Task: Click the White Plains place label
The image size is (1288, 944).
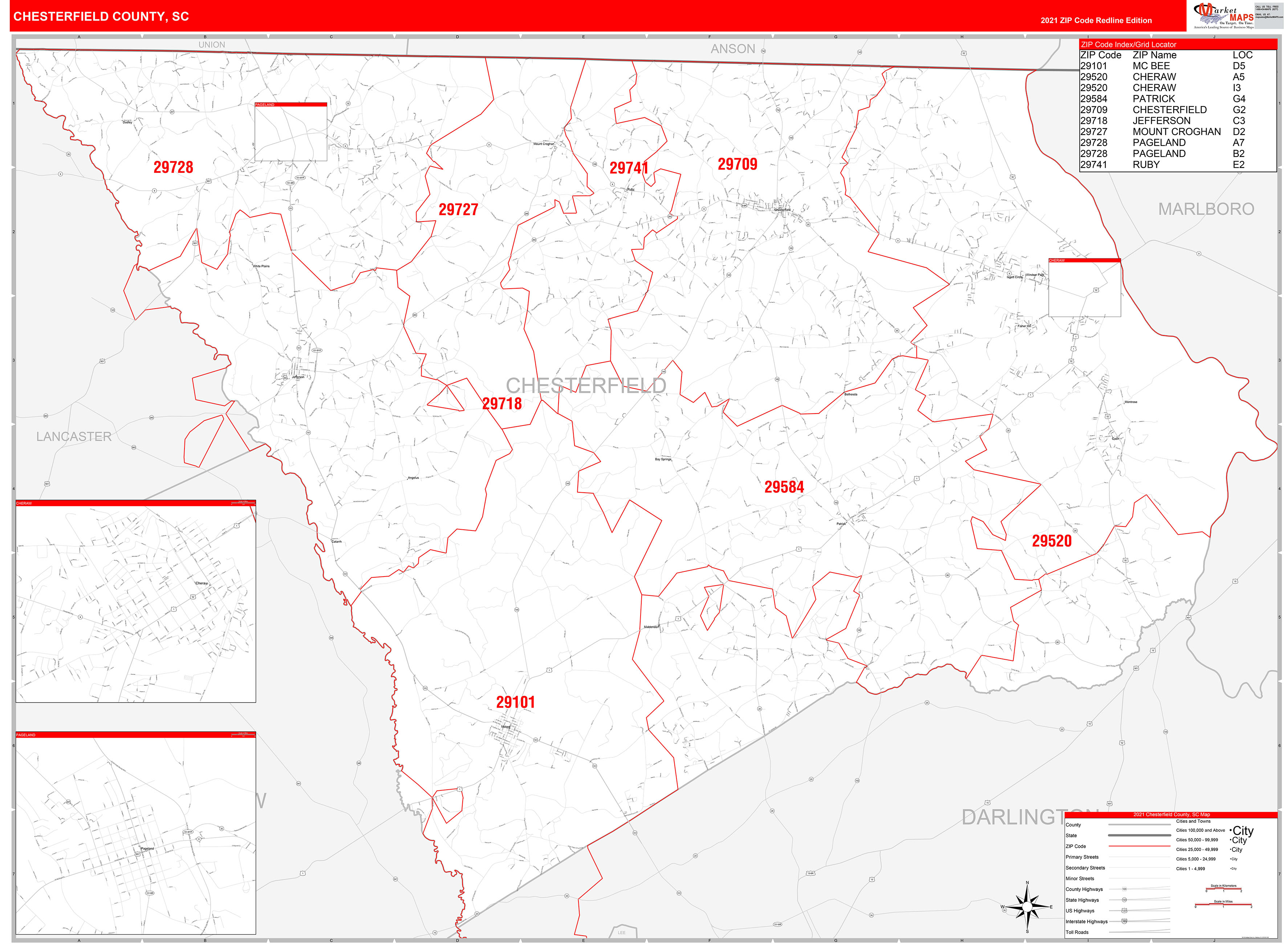Action: tap(261, 266)
